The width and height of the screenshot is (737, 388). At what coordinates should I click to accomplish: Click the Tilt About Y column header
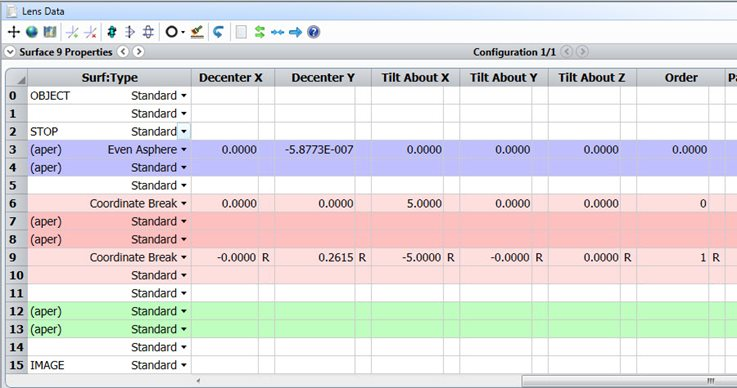(x=504, y=78)
